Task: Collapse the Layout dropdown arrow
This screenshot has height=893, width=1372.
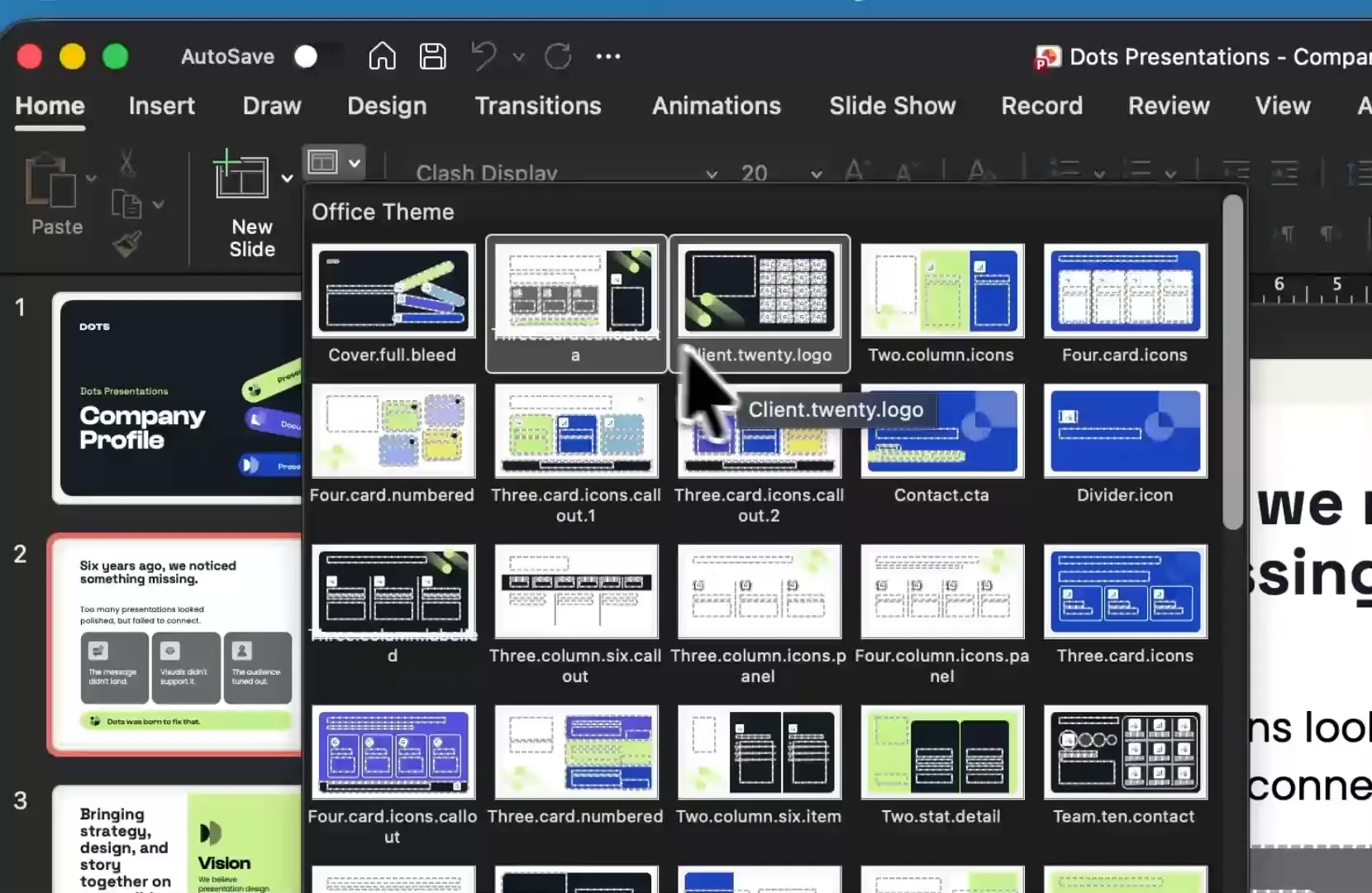Action: coord(355,163)
